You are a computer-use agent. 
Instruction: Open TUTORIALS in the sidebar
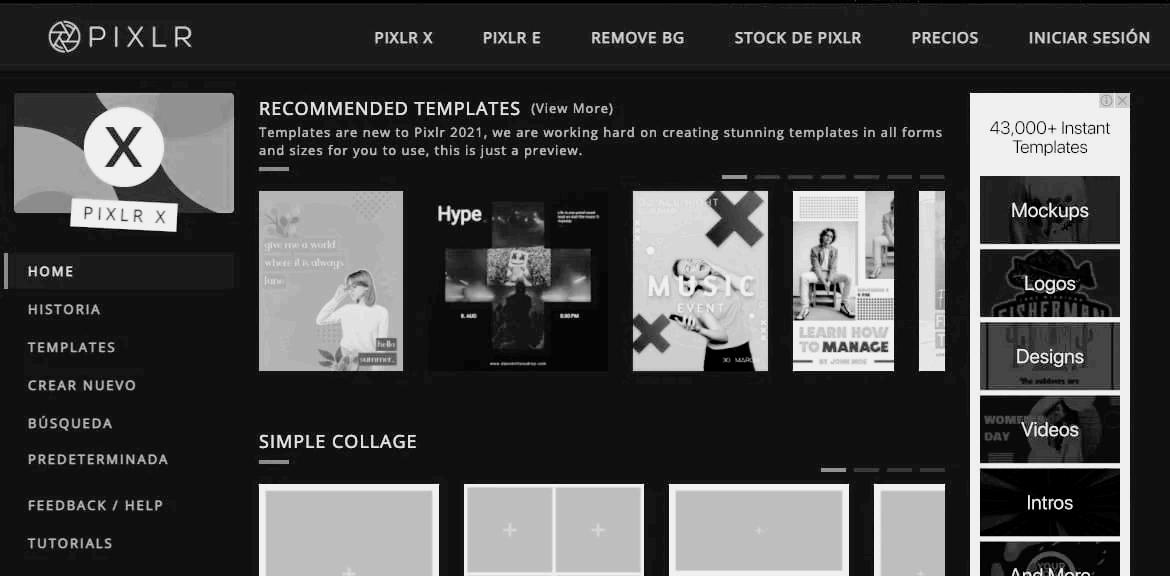coord(70,543)
